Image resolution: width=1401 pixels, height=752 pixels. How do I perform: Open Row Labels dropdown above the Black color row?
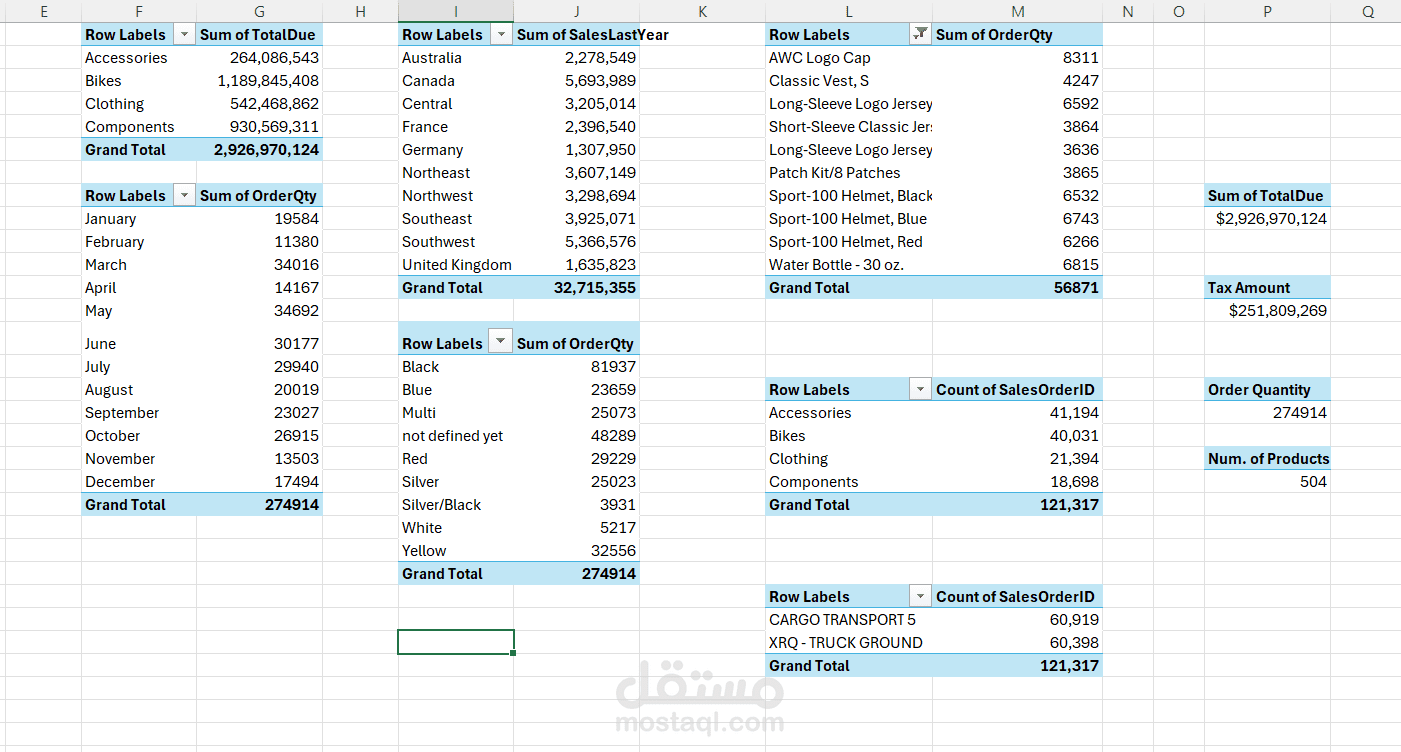(x=501, y=343)
